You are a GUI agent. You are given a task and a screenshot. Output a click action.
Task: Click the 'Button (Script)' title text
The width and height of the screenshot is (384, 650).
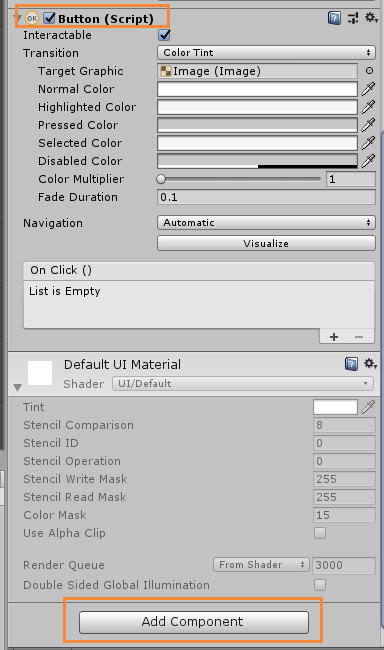(106, 19)
